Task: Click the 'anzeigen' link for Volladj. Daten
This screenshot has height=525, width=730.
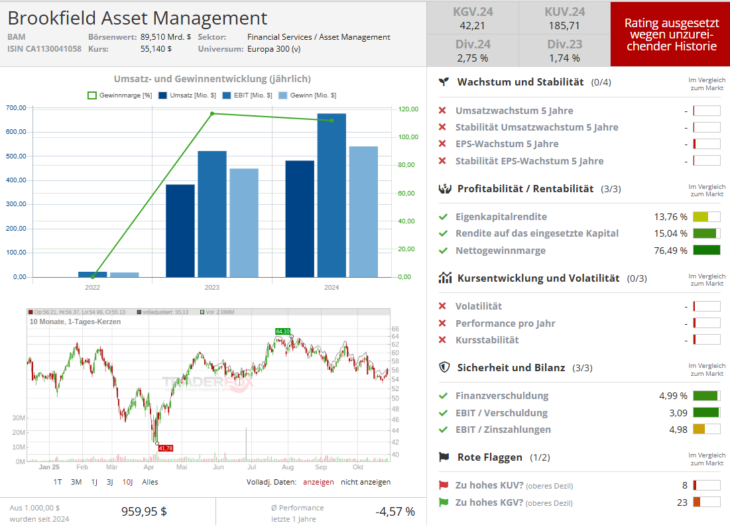Action: (x=318, y=481)
